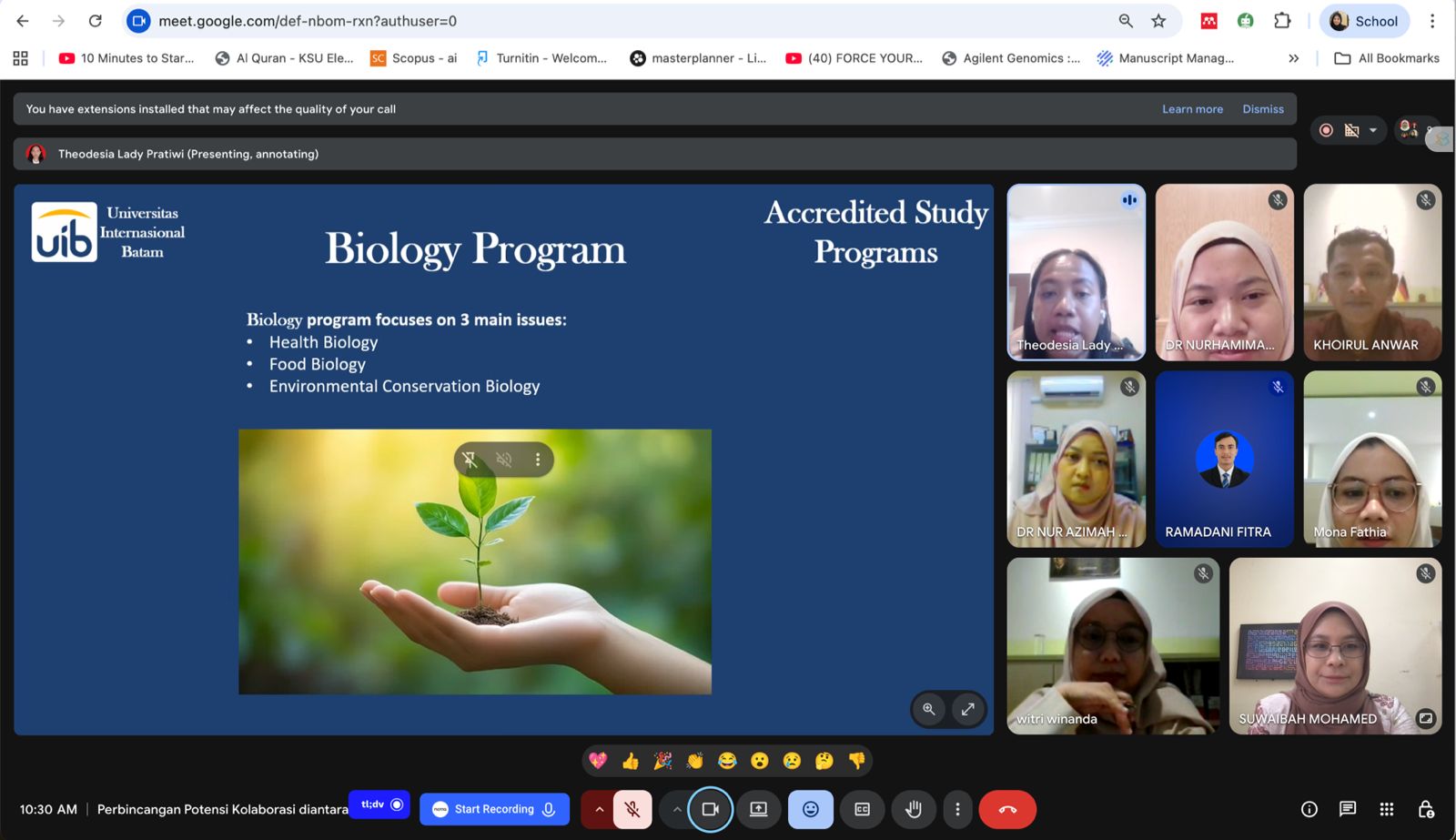
Task: Dismiss the extensions warning banner
Action: click(1263, 109)
